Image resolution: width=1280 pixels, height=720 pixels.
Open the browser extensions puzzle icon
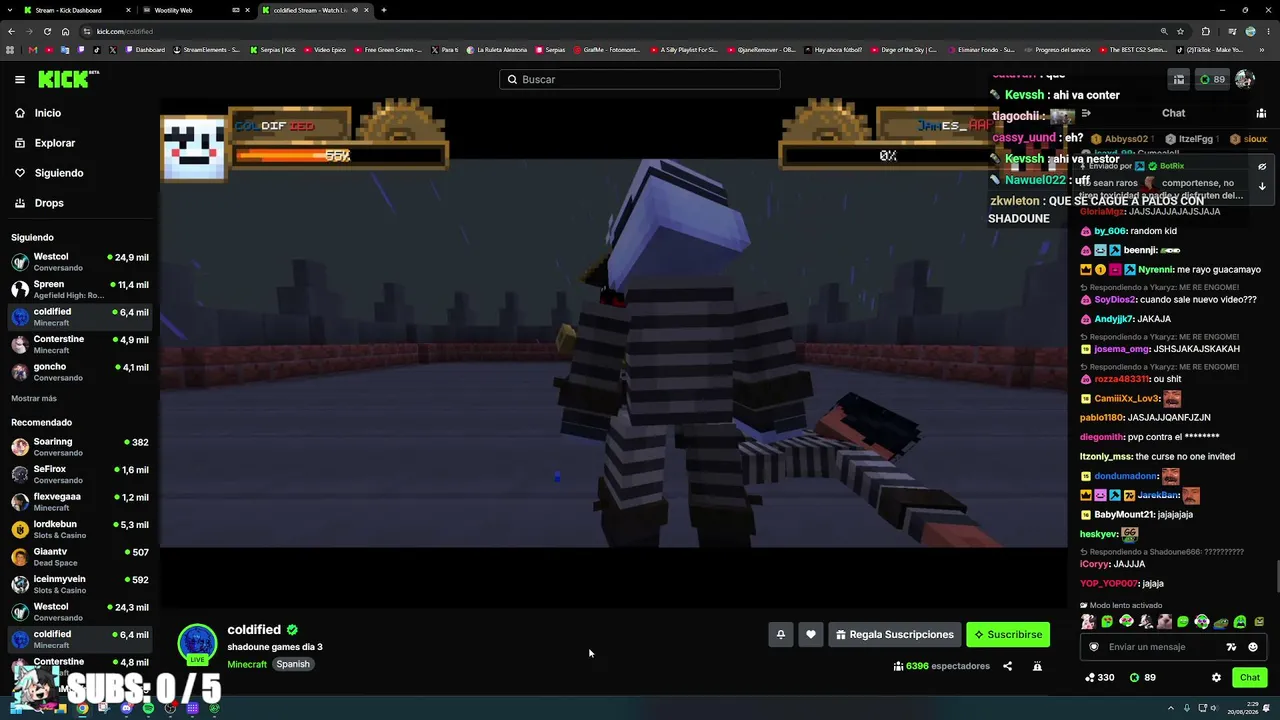point(1205,31)
